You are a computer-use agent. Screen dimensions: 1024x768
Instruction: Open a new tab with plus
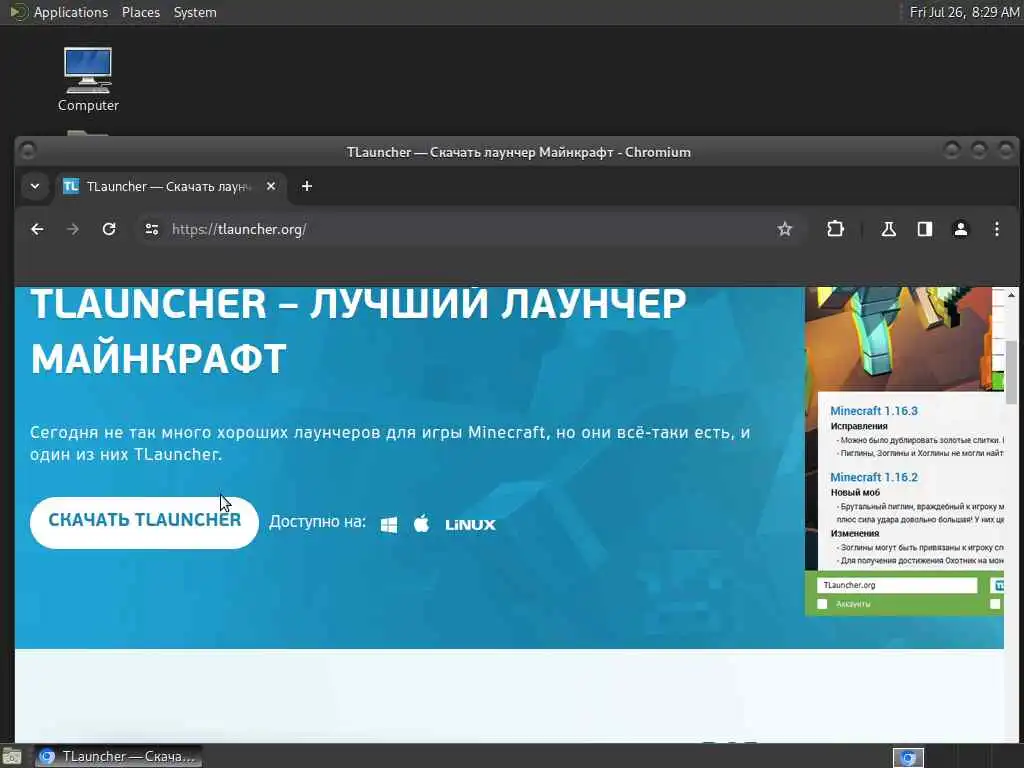pos(306,186)
